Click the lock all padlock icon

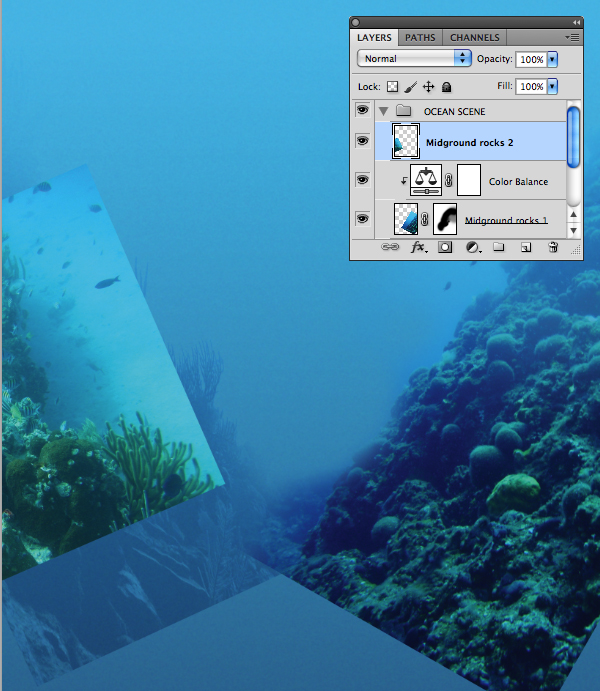click(446, 87)
